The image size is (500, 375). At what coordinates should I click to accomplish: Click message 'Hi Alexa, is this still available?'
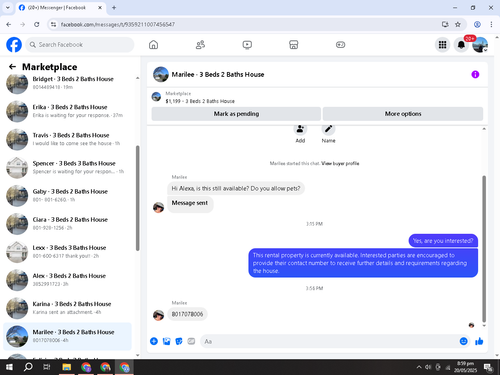click(236, 188)
